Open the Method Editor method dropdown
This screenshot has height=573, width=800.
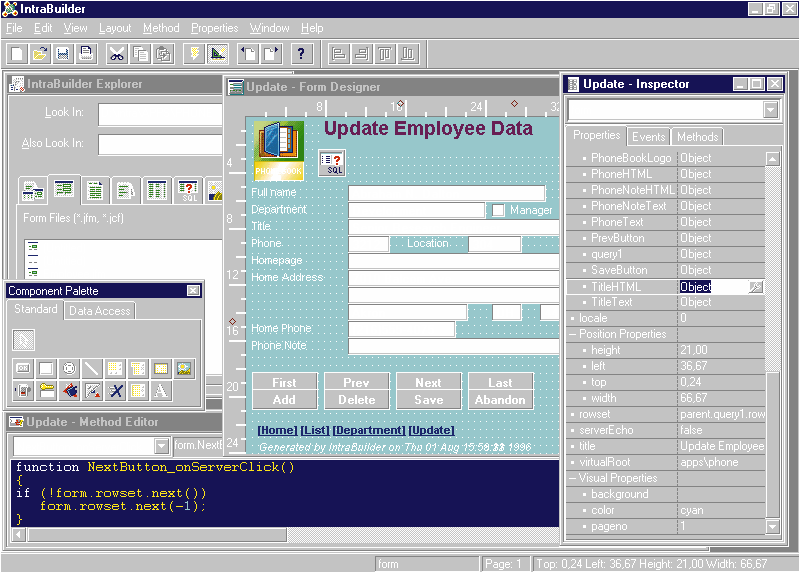161,446
